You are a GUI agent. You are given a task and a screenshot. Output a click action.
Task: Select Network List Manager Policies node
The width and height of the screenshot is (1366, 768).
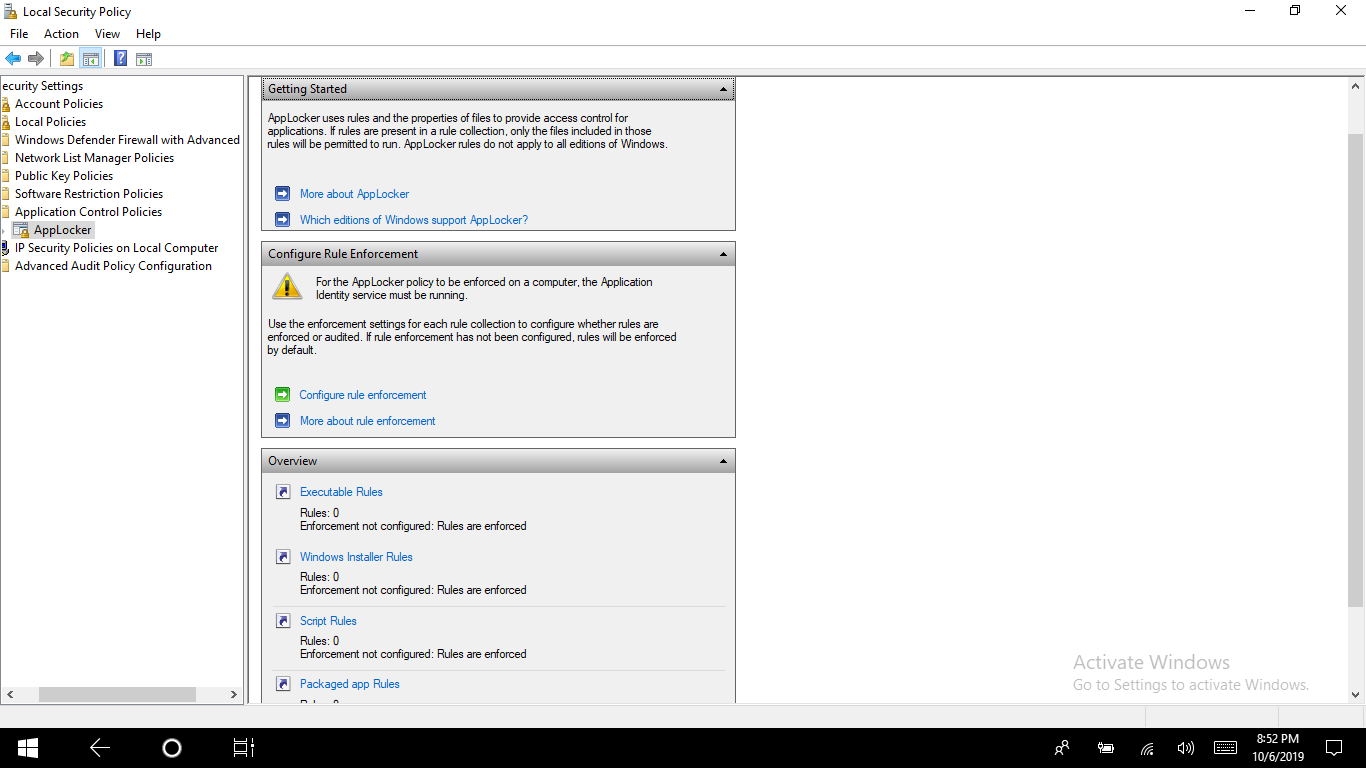click(94, 158)
